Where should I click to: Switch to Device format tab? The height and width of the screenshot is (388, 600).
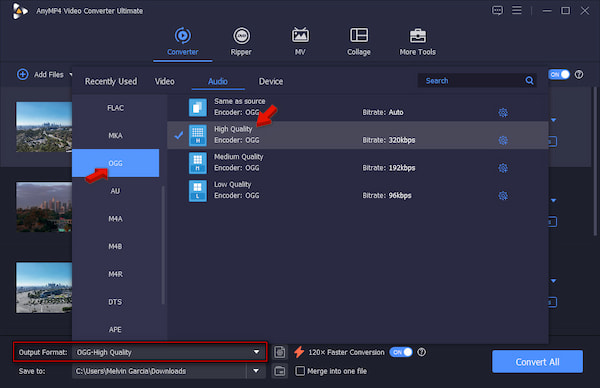point(271,81)
